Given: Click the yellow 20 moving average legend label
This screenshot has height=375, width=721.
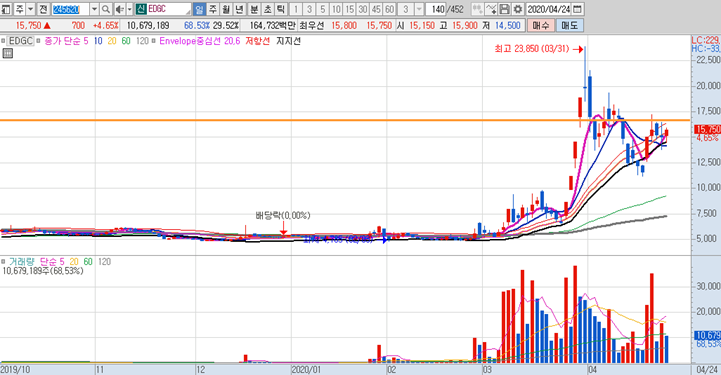Looking at the screenshot, I should (x=112, y=41).
